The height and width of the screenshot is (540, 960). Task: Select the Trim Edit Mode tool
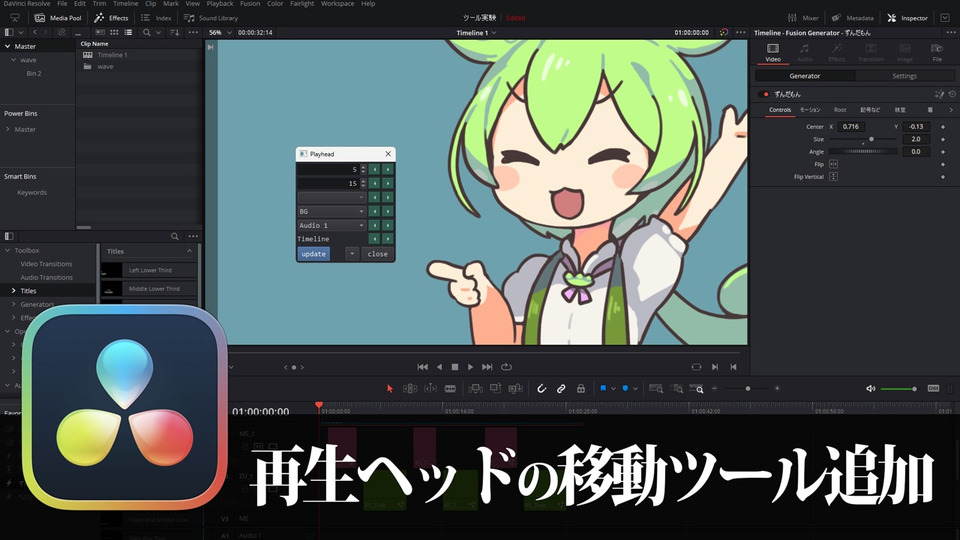point(410,388)
